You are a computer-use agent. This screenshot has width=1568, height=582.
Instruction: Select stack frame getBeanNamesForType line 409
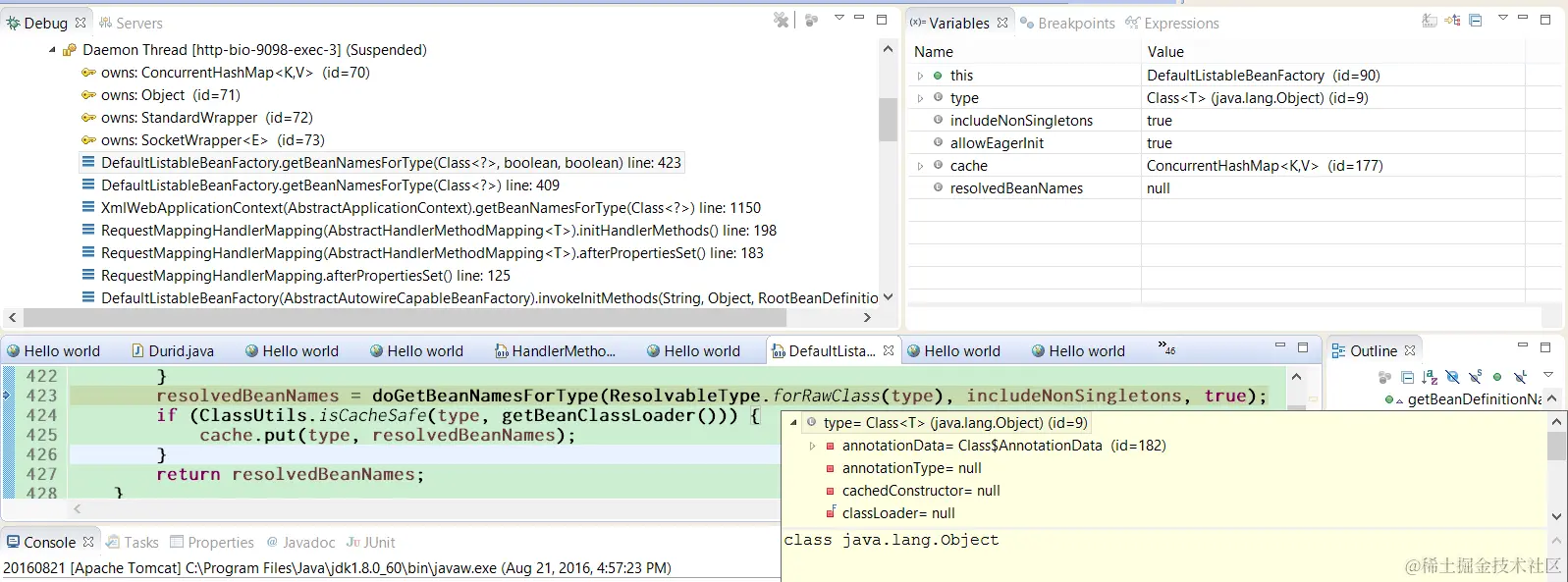pyautogui.click(x=321, y=185)
